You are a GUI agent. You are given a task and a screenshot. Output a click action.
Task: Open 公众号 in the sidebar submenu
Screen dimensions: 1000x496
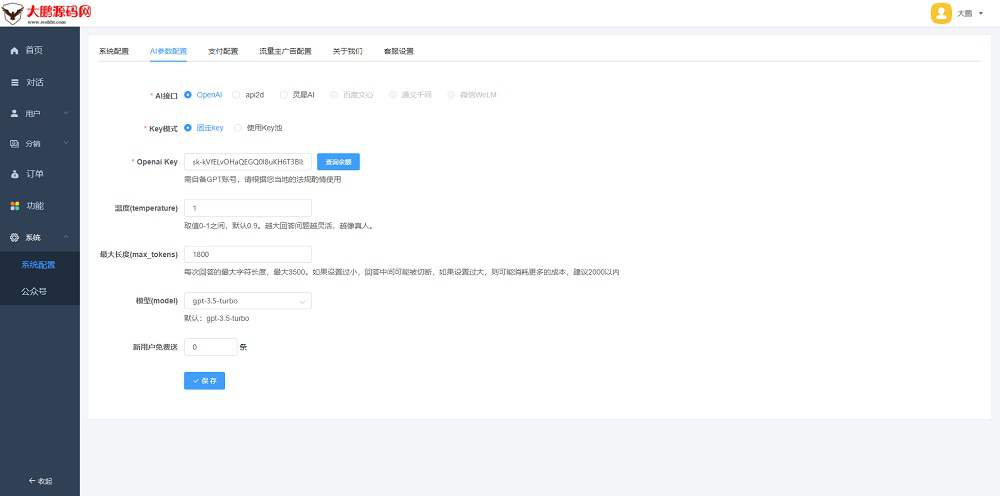tap(34, 291)
